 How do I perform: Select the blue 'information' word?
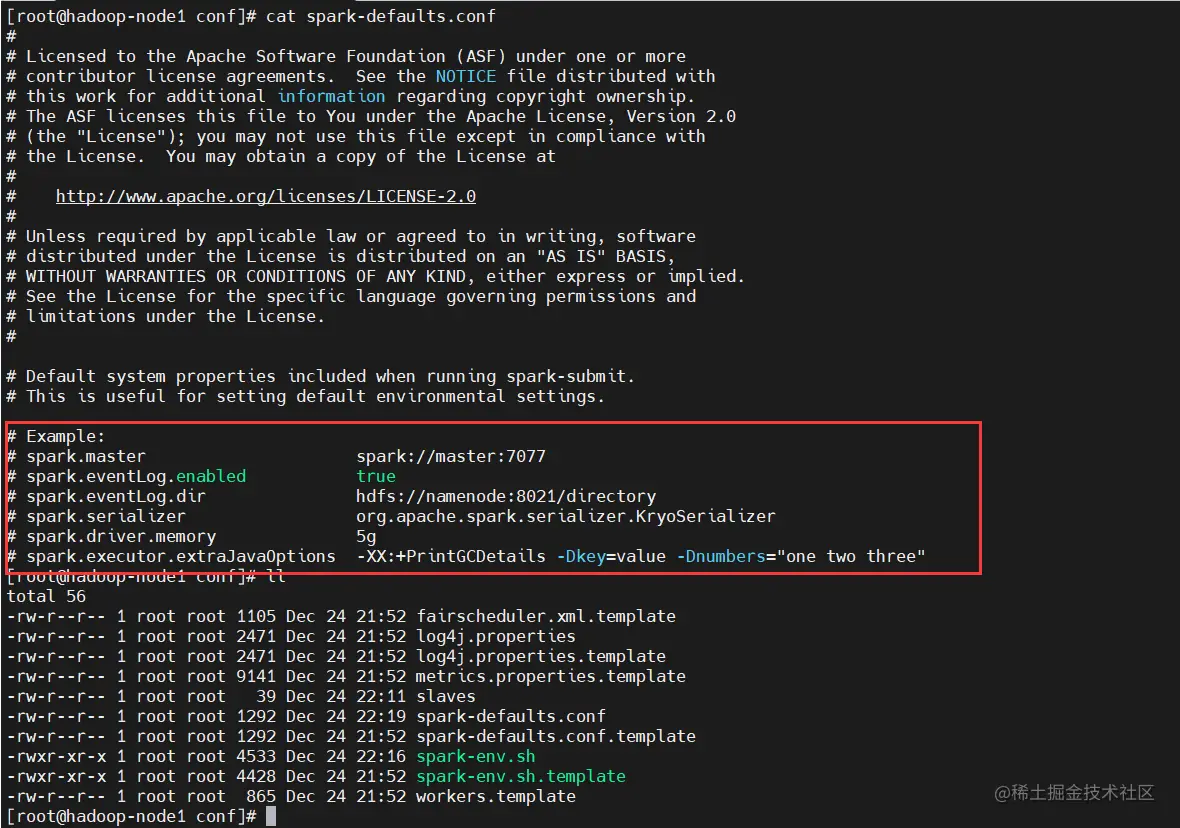click(x=331, y=96)
